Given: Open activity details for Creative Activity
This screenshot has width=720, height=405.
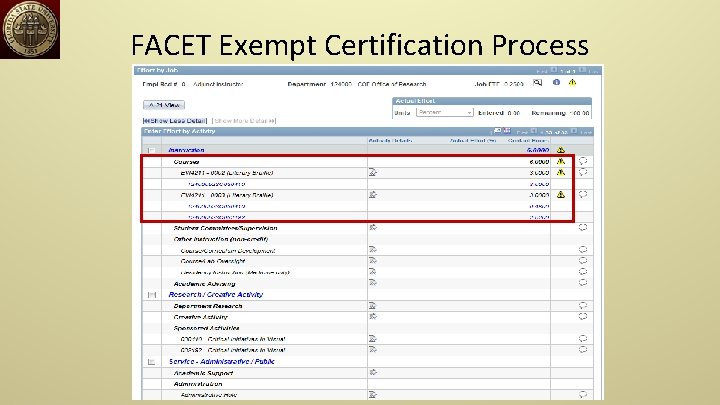Looking at the screenshot, I should tap(373, 316).
